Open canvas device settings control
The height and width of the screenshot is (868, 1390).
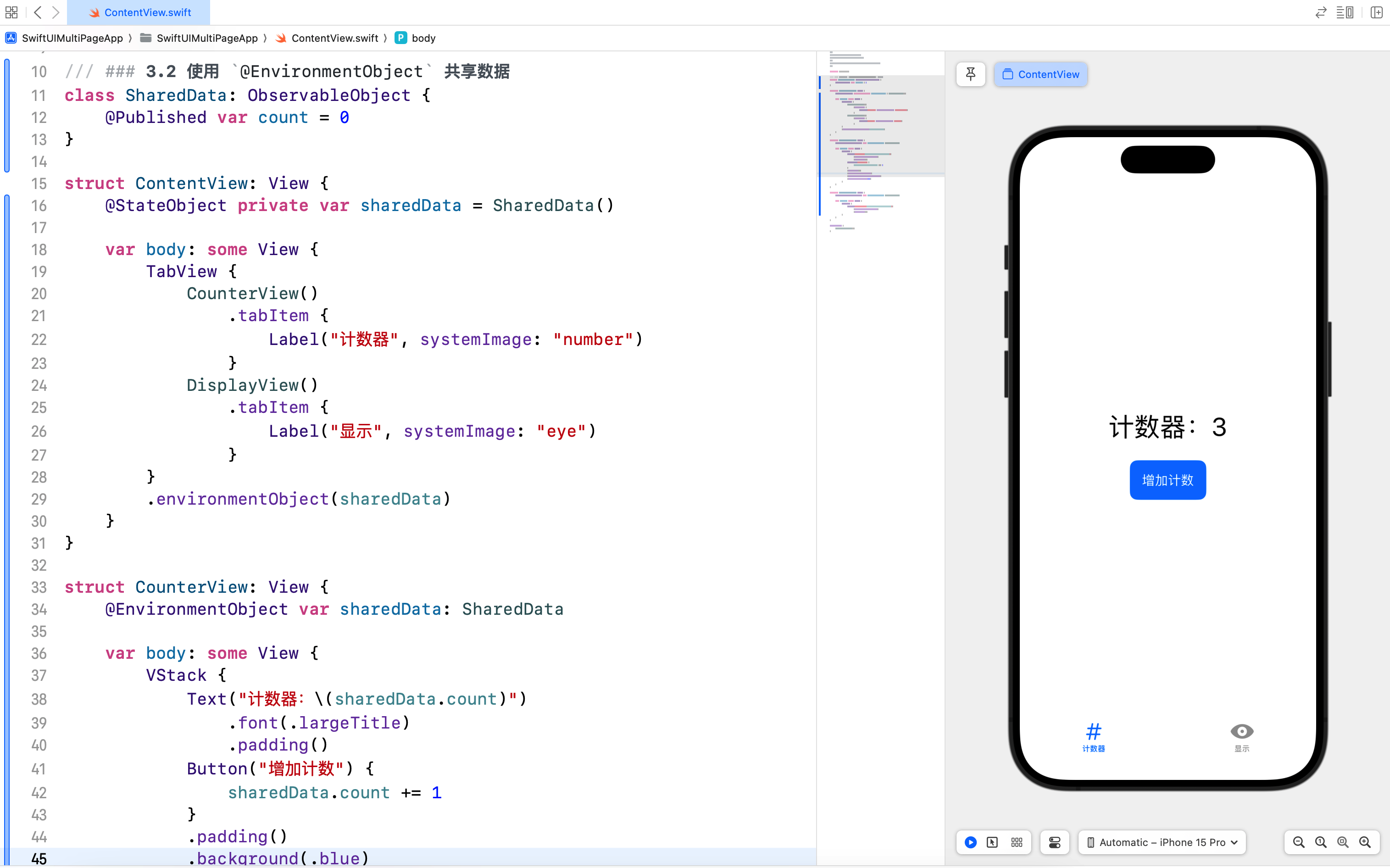[1054, 842]
